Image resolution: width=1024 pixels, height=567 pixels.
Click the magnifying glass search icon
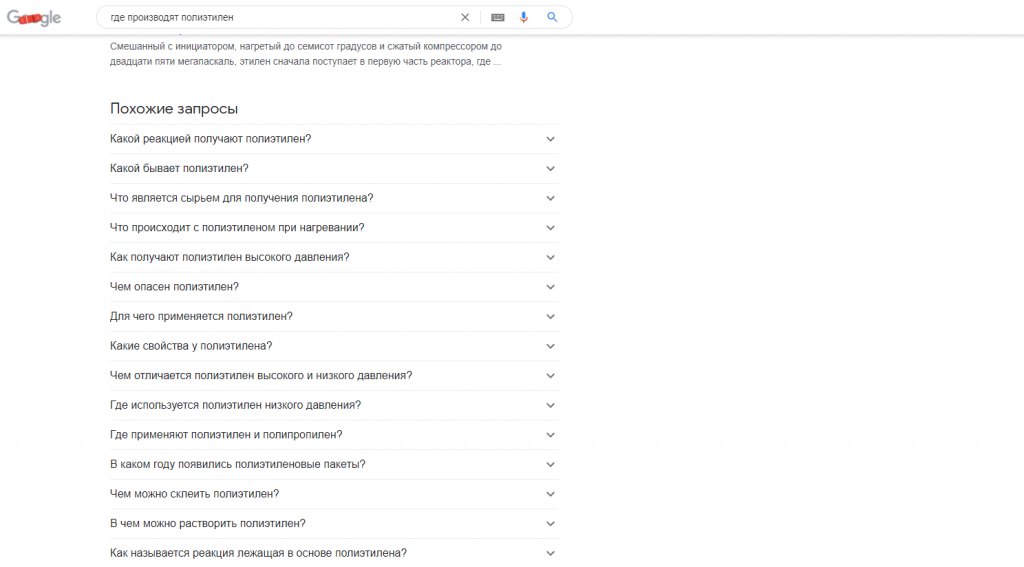pos(552,17)
